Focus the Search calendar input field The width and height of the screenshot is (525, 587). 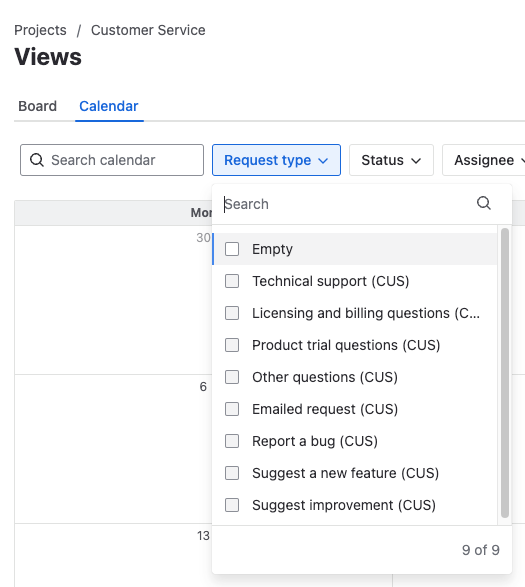point(112,160)
